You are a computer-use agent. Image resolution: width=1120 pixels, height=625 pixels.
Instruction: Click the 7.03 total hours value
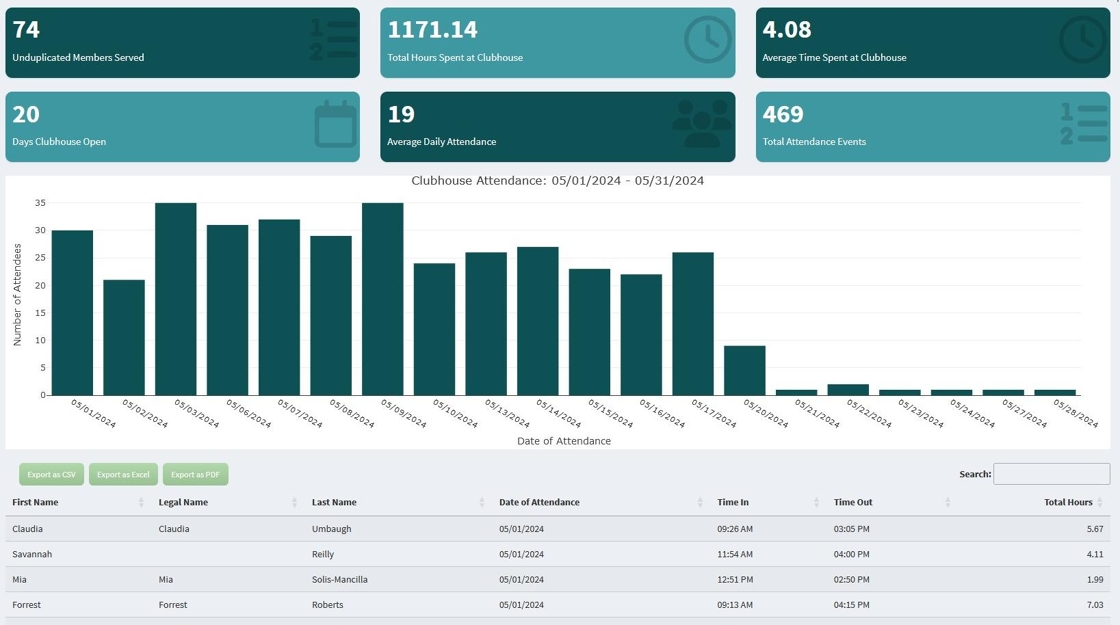[1095, 605]
